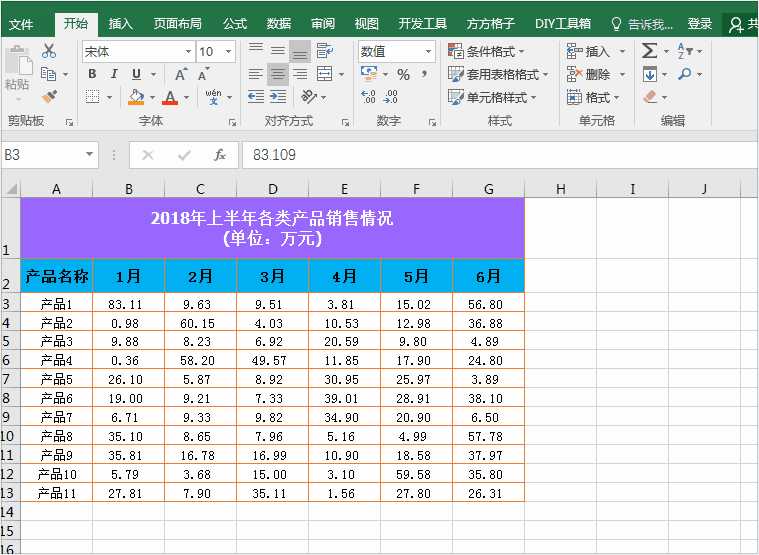The height and width of the screenshot is (555, 759).
Task: Click the 告诉我 Tell me search box
Action: (x=642, y=24)
